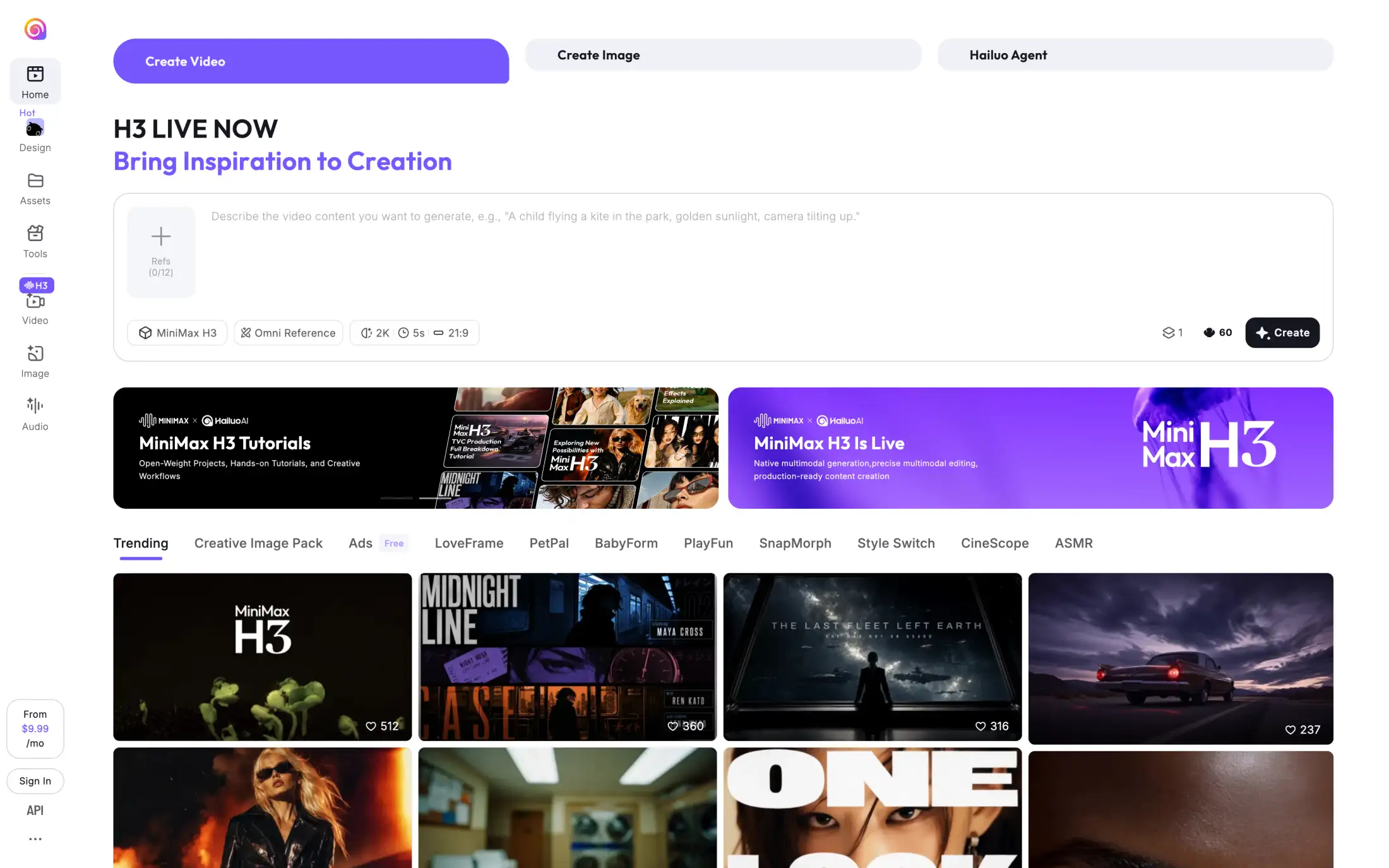Change the 21:9 aspect ratio setting
This screenshot has width=1389, height=868.
click(451, 333)
